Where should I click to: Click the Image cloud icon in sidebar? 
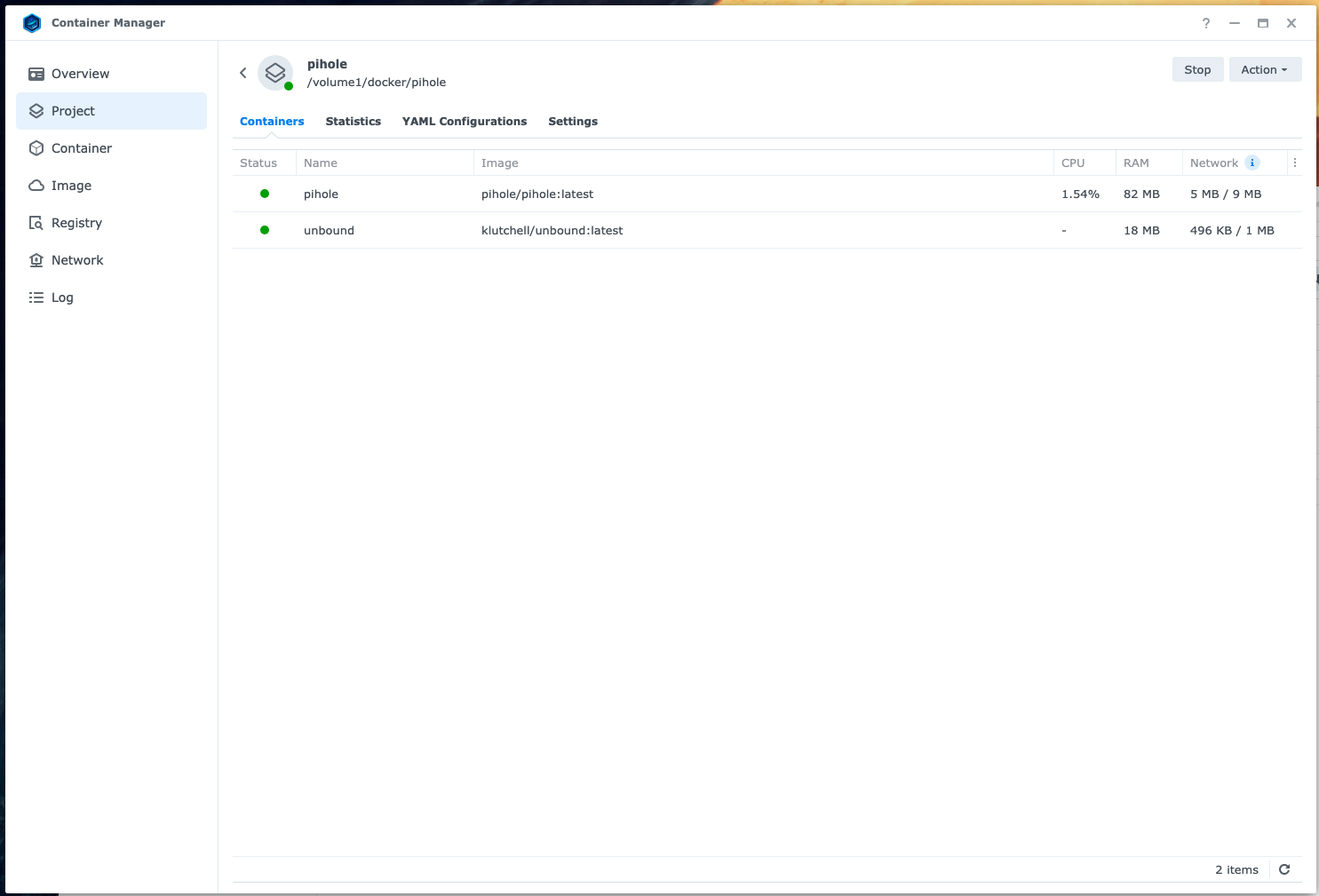pos(36,186)
